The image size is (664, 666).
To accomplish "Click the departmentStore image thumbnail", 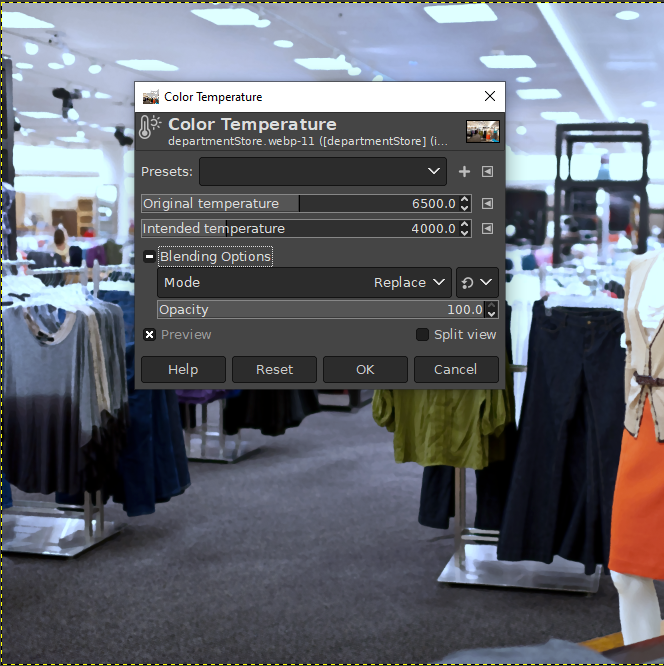I will 483,131.
